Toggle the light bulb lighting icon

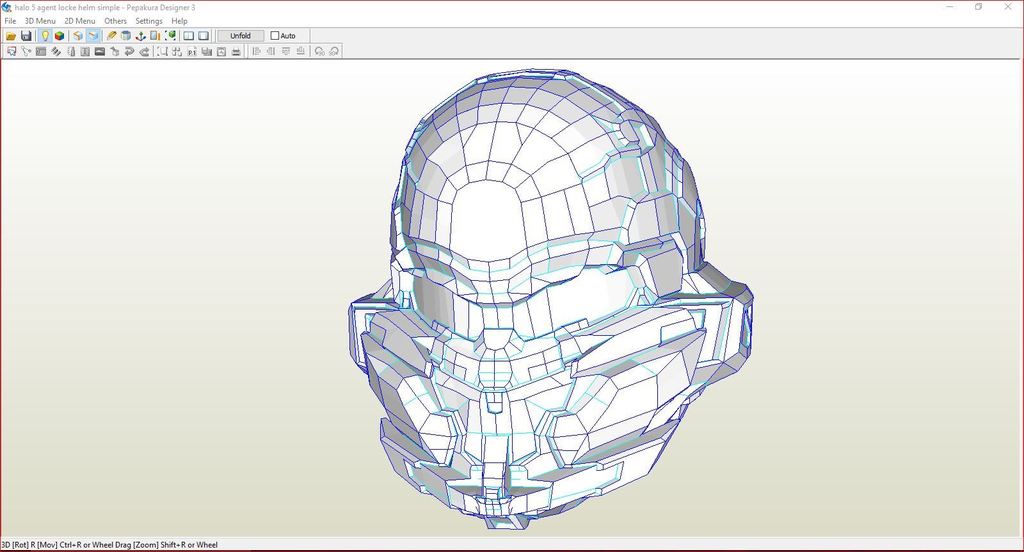click(45, 36)
